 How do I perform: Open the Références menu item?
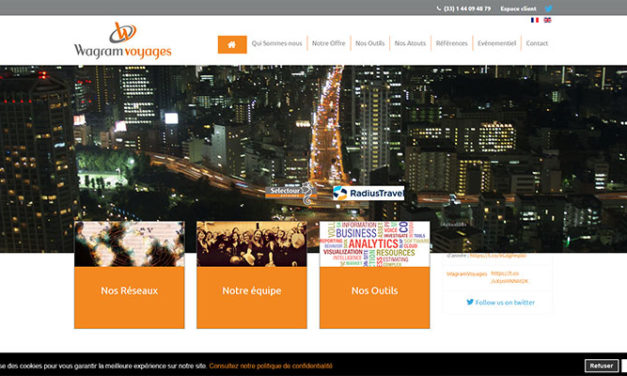pos(451,43)
